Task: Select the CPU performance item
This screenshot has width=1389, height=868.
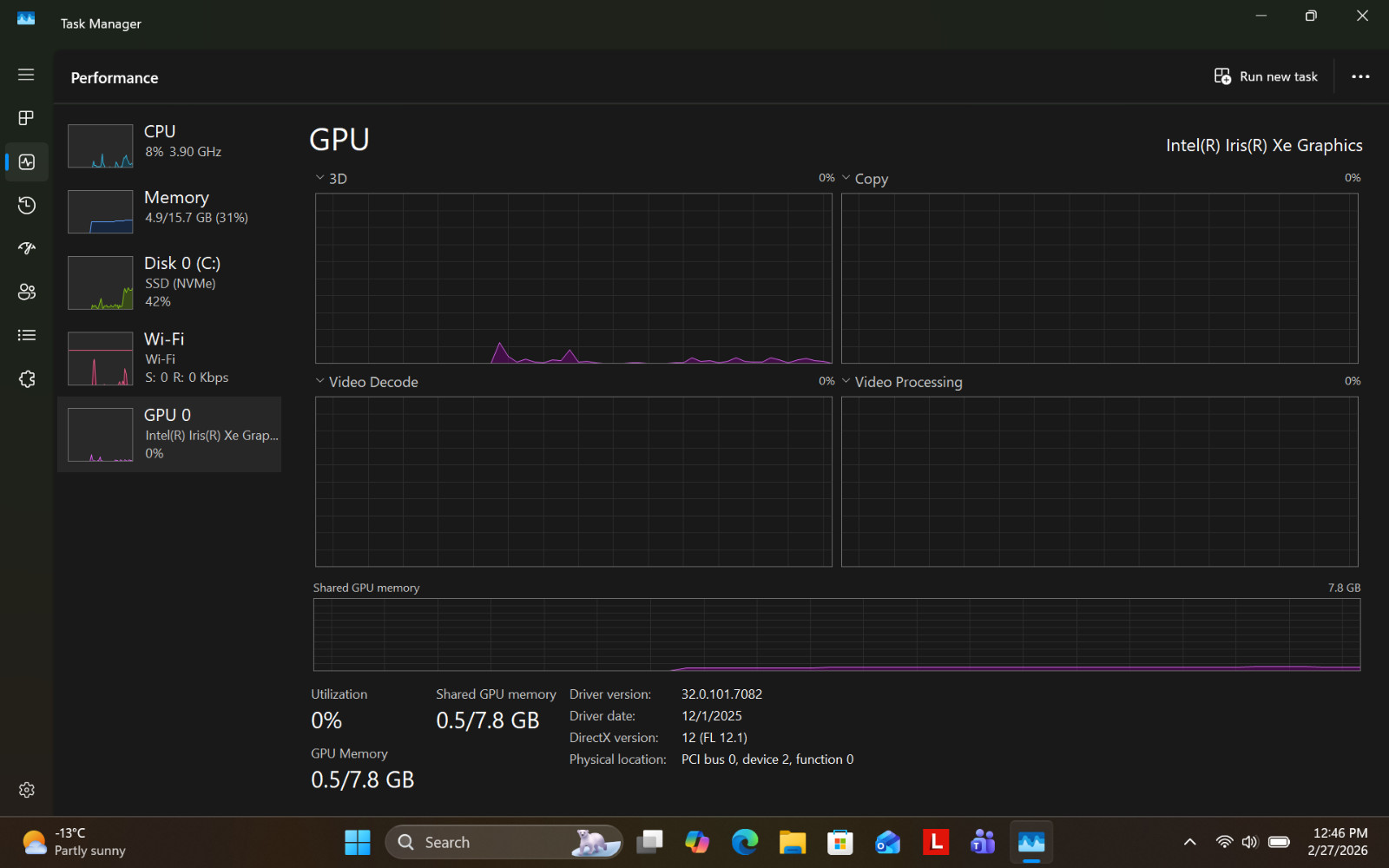Action: click(169, 145)
